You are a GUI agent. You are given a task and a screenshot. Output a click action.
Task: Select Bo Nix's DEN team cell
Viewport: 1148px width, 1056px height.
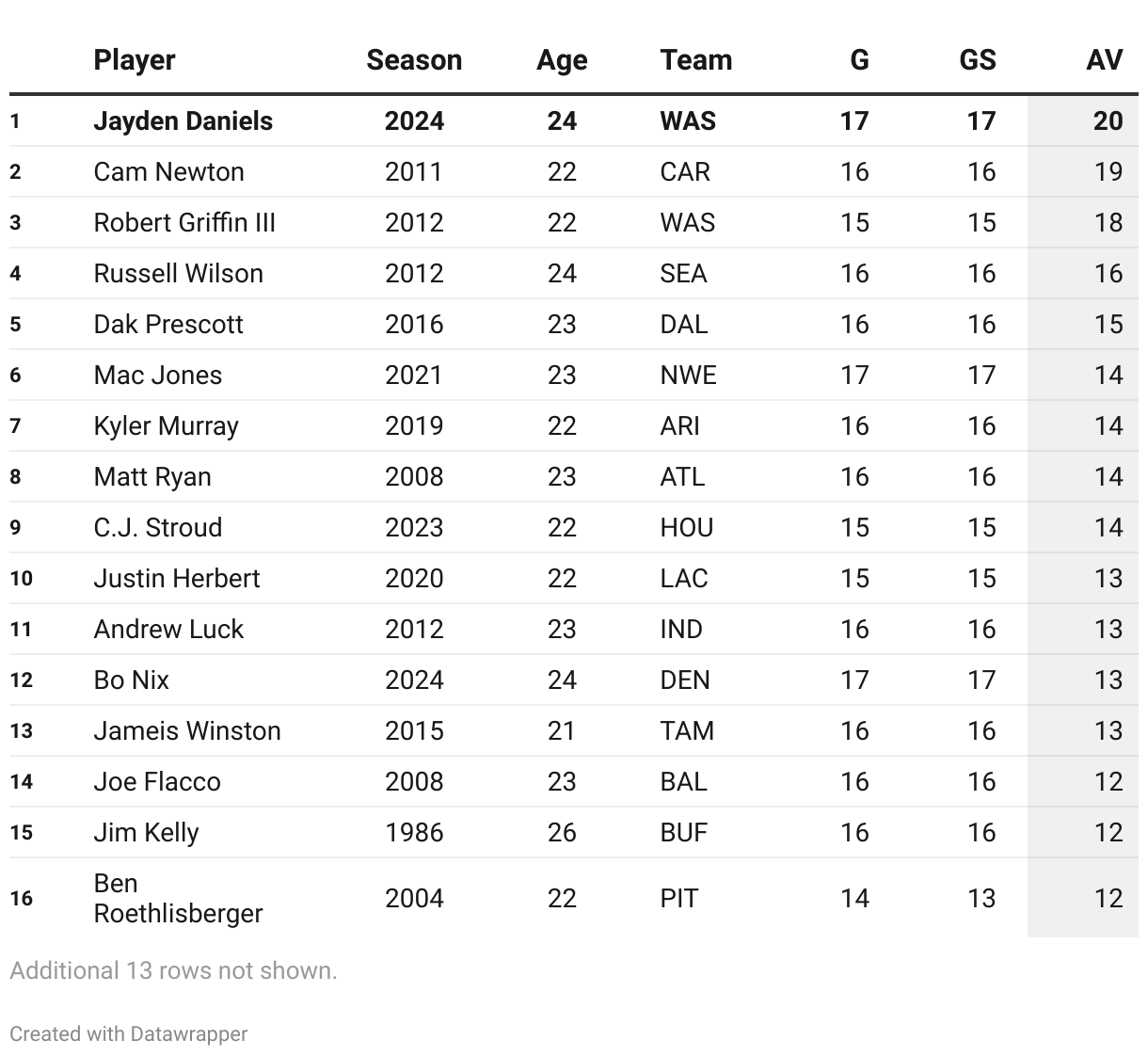(x=685, y=680)
